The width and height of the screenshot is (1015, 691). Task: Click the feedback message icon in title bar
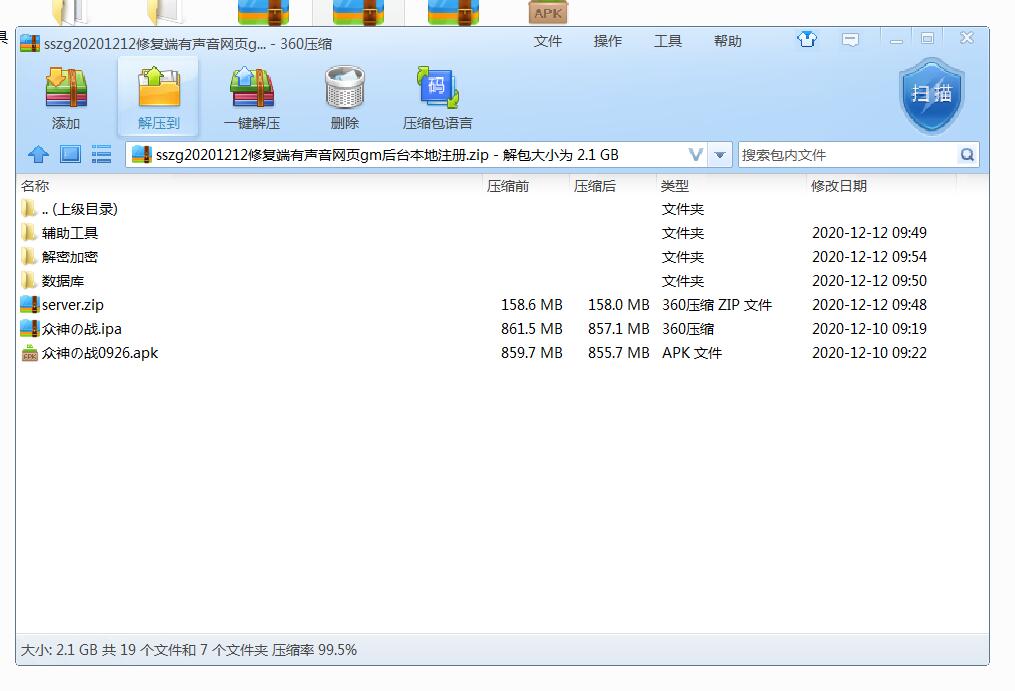851,40
